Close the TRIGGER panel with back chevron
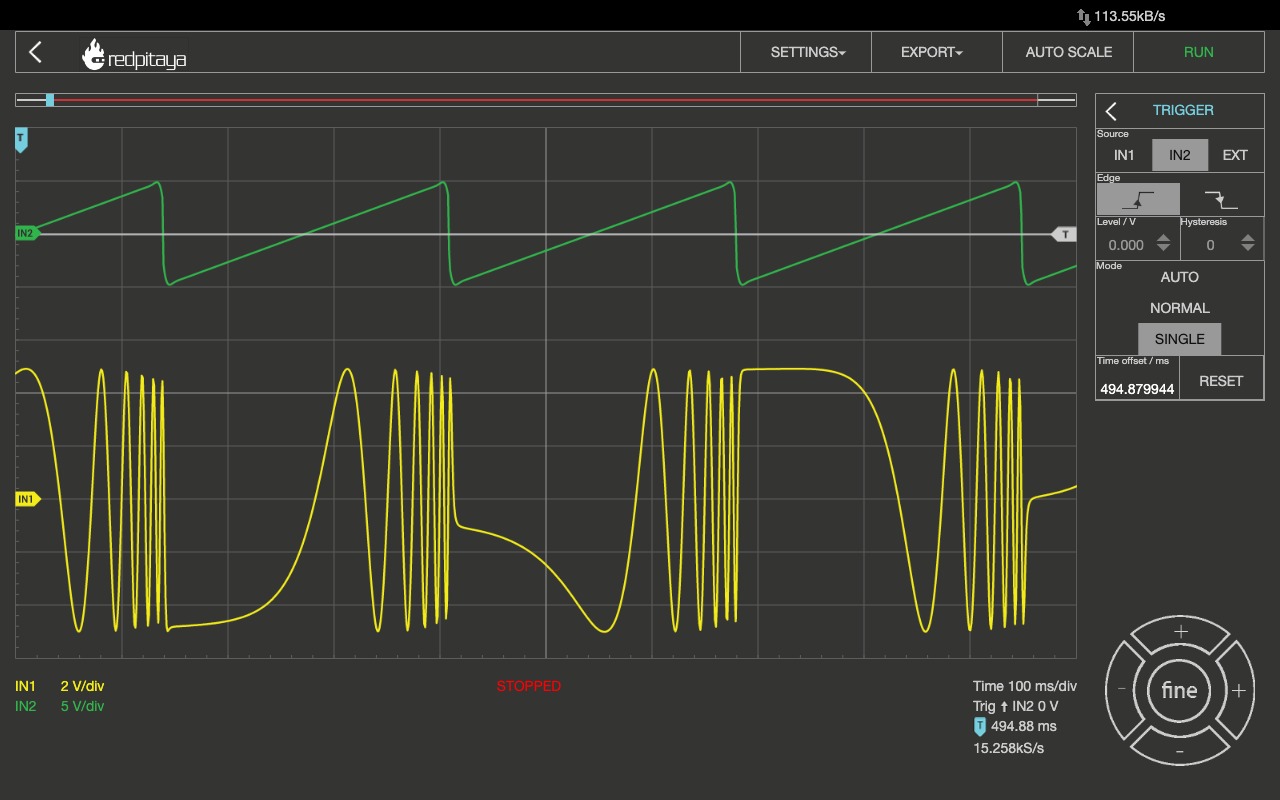 point(1111,111)
